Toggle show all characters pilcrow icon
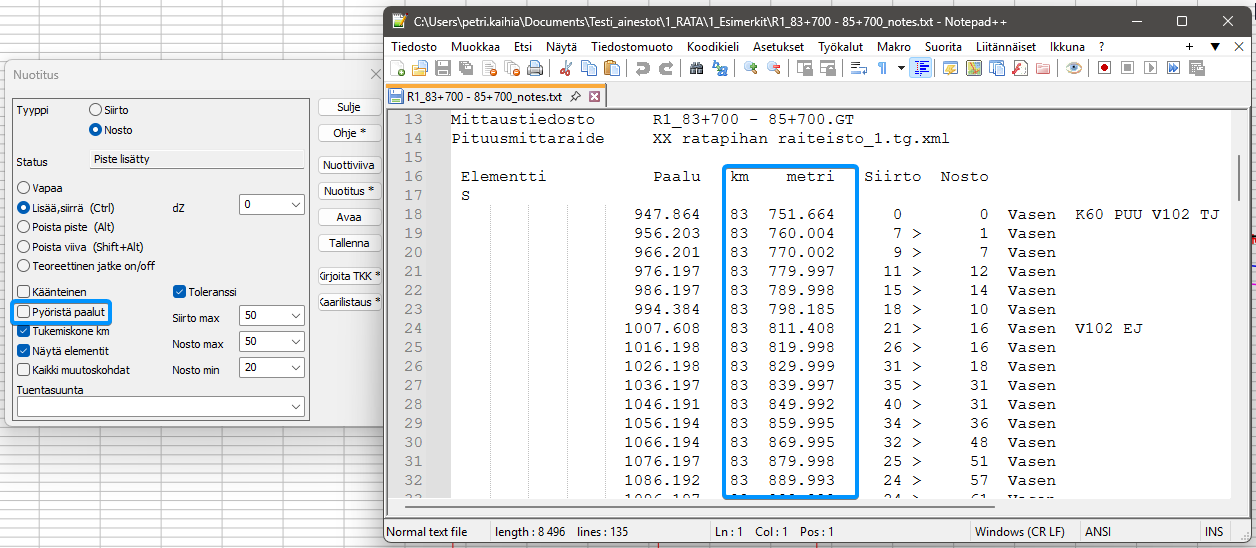This screenshot has height=548, width=1256. (882, 68)
